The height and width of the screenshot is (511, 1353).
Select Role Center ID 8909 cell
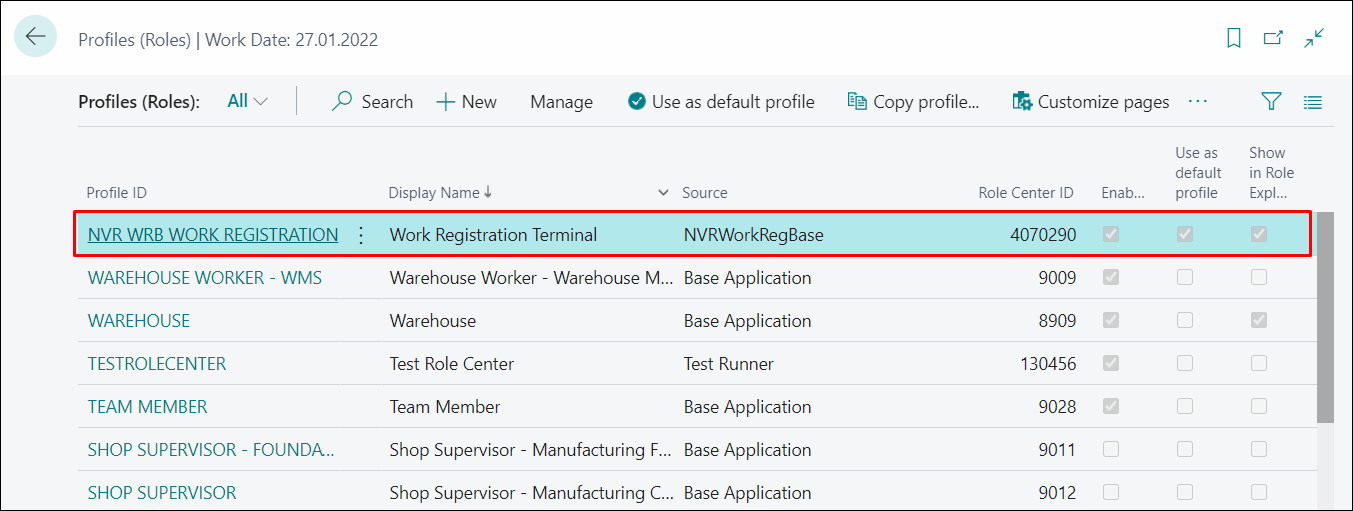click(1057, 321)
